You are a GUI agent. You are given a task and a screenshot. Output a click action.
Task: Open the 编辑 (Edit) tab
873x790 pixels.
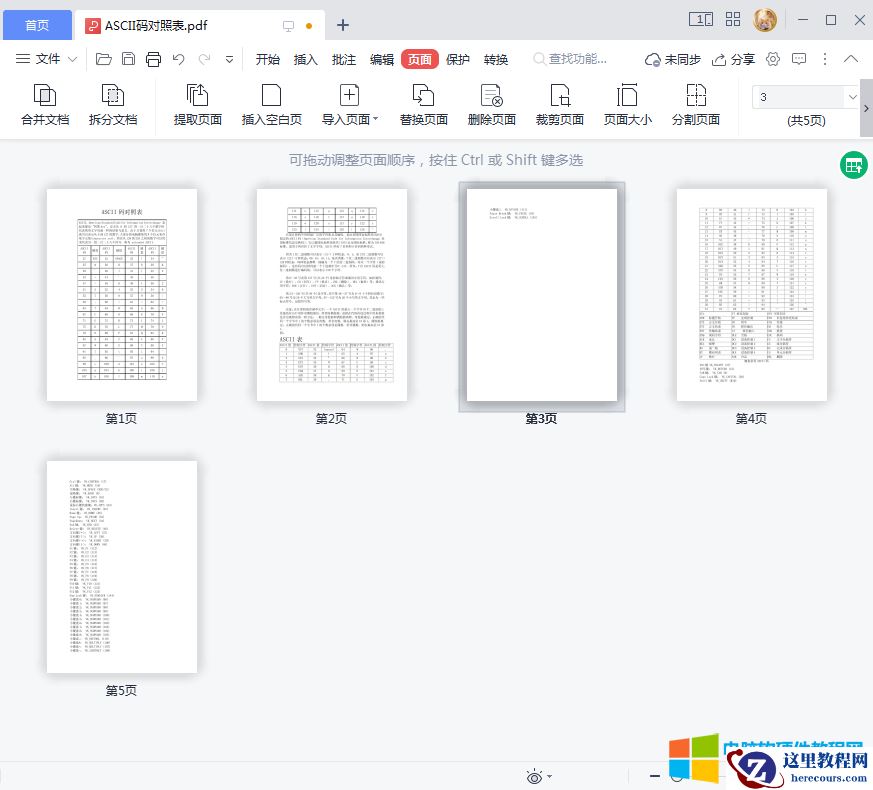[x=382, y=59]
